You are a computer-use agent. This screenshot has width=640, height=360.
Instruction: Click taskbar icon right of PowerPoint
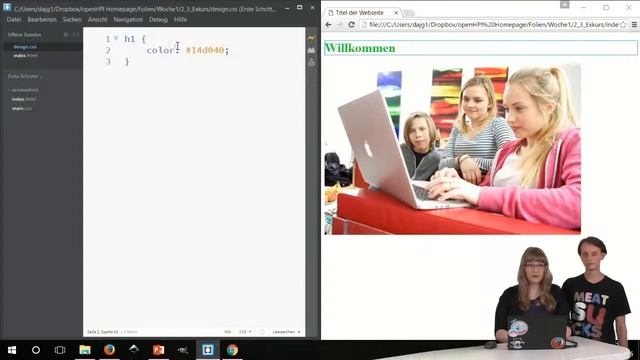pos(183,350)
